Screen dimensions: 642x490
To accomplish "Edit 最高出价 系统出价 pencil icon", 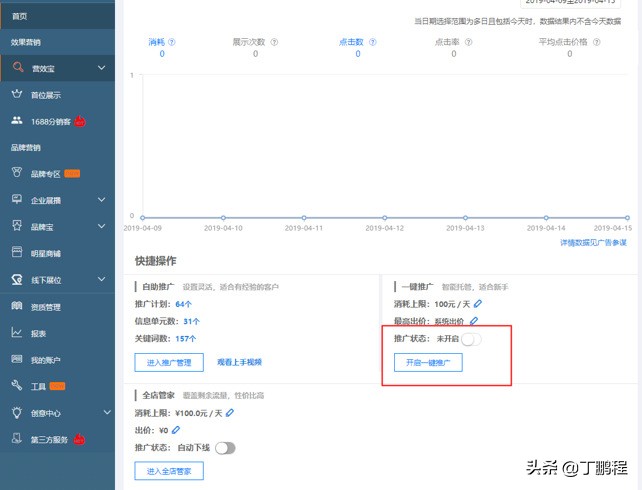I will [x=474, y=321].
